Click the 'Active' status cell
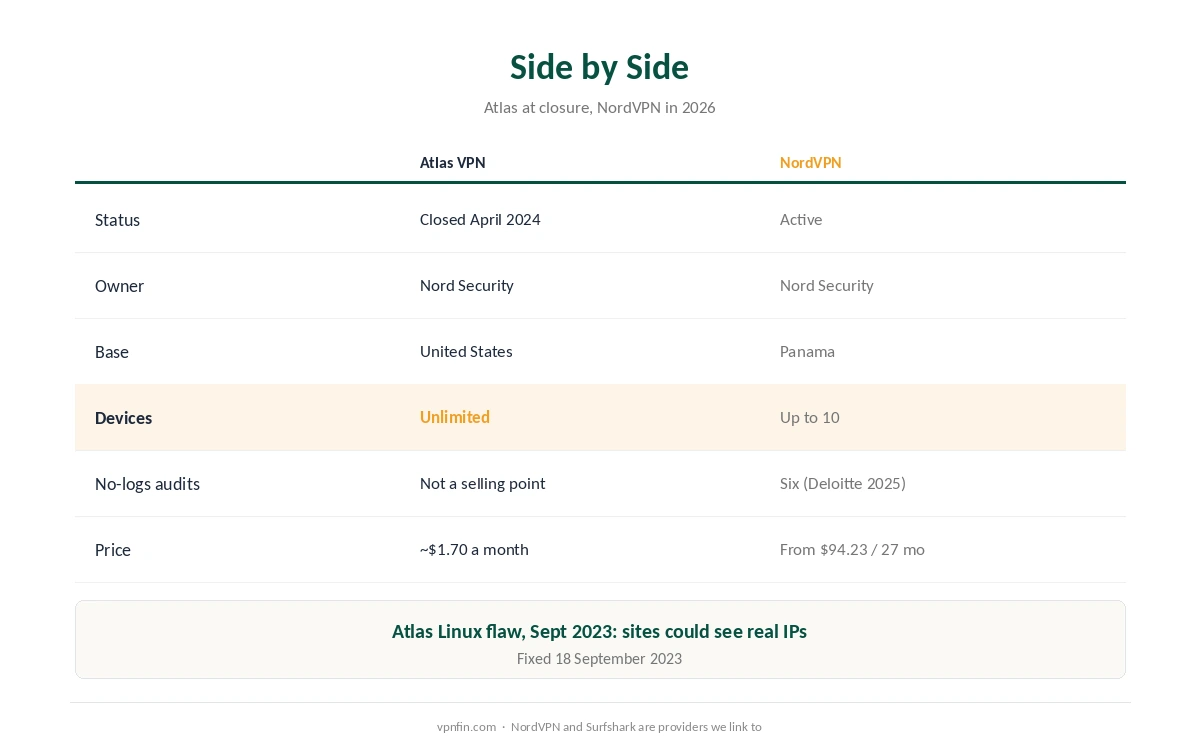 pyautogui.click(x=801, y=220)
